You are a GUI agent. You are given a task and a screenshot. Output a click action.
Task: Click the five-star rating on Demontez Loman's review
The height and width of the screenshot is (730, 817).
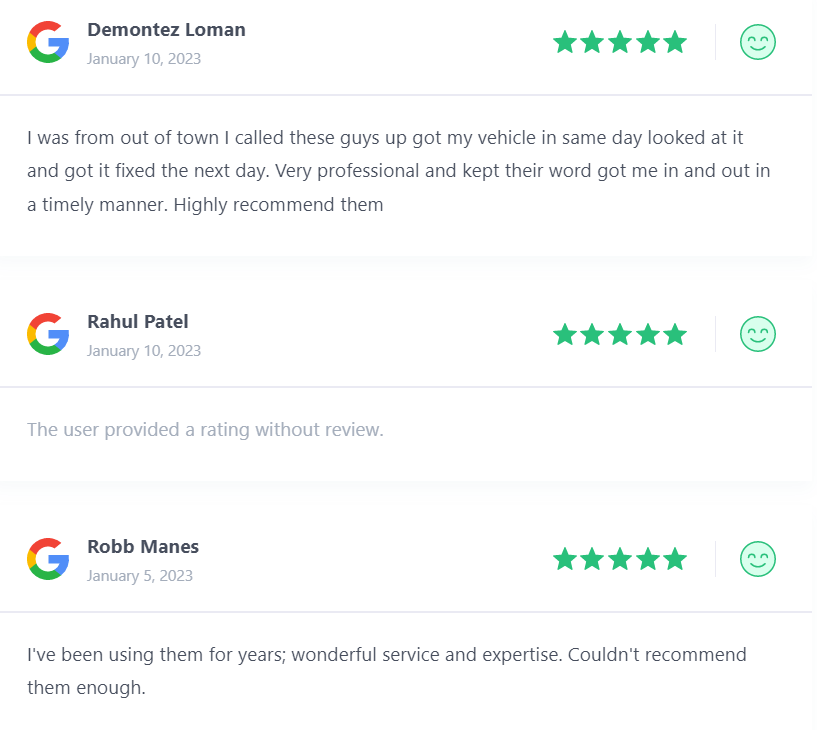click(x=620, y=42)
